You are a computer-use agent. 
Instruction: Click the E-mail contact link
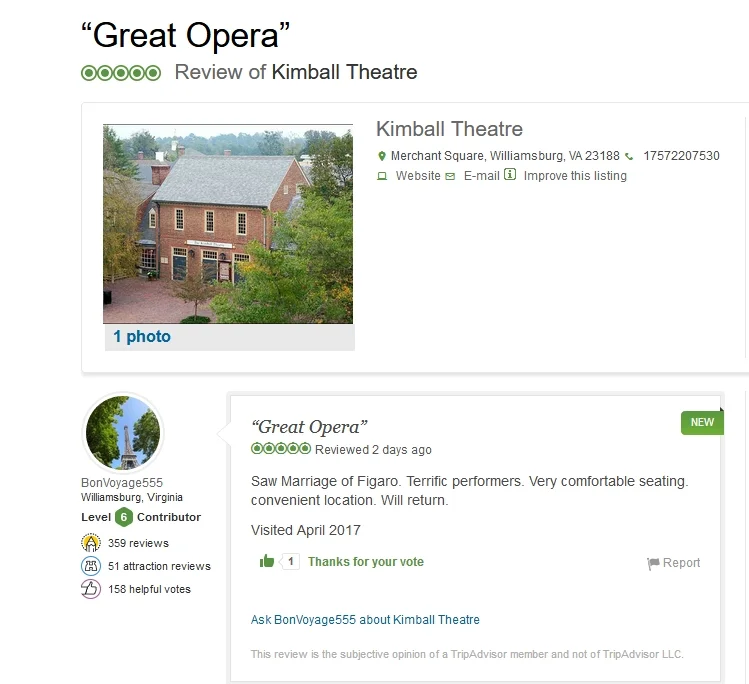tap(482, 176)
